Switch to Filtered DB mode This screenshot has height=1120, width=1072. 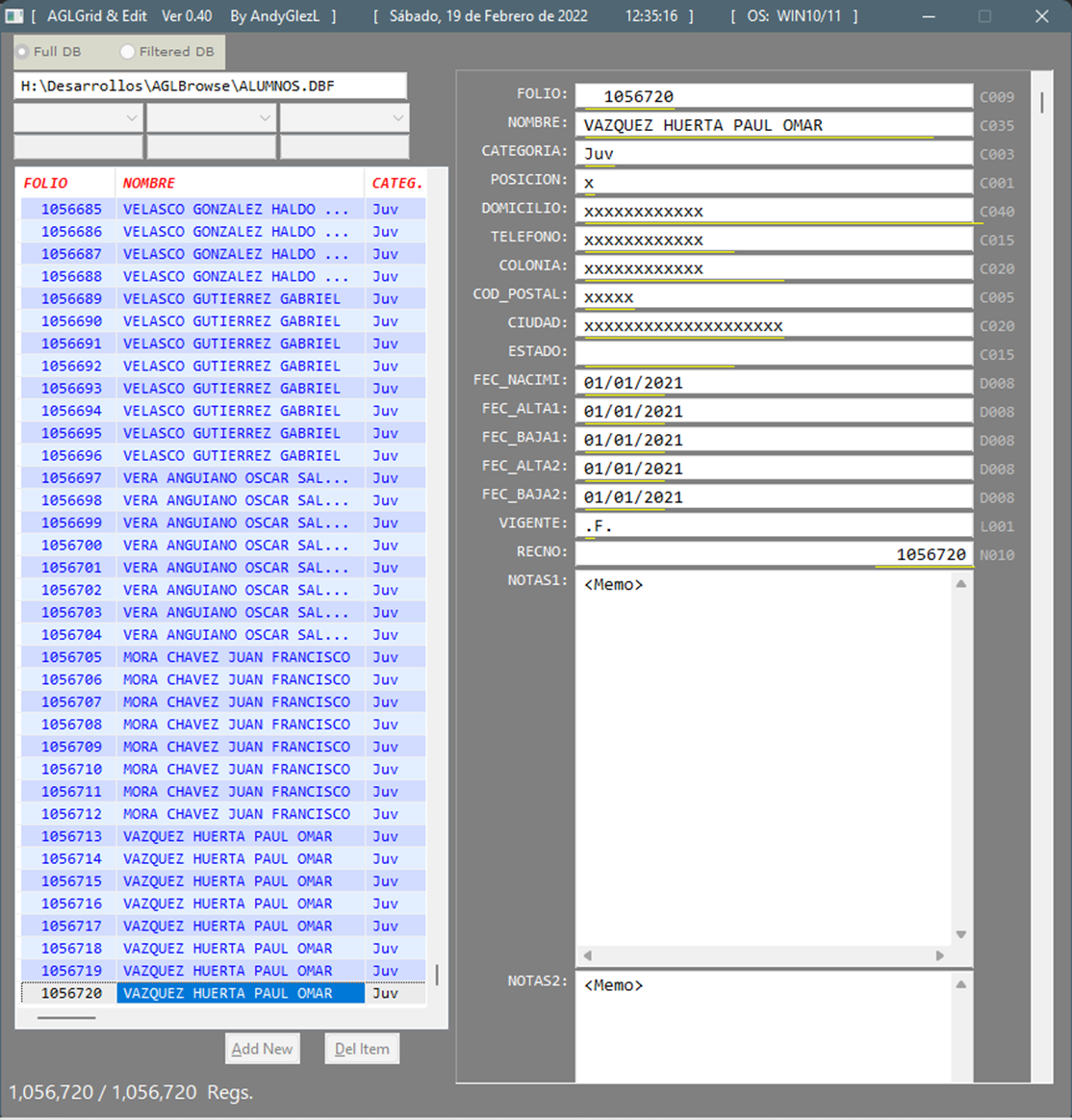point(126,53)
